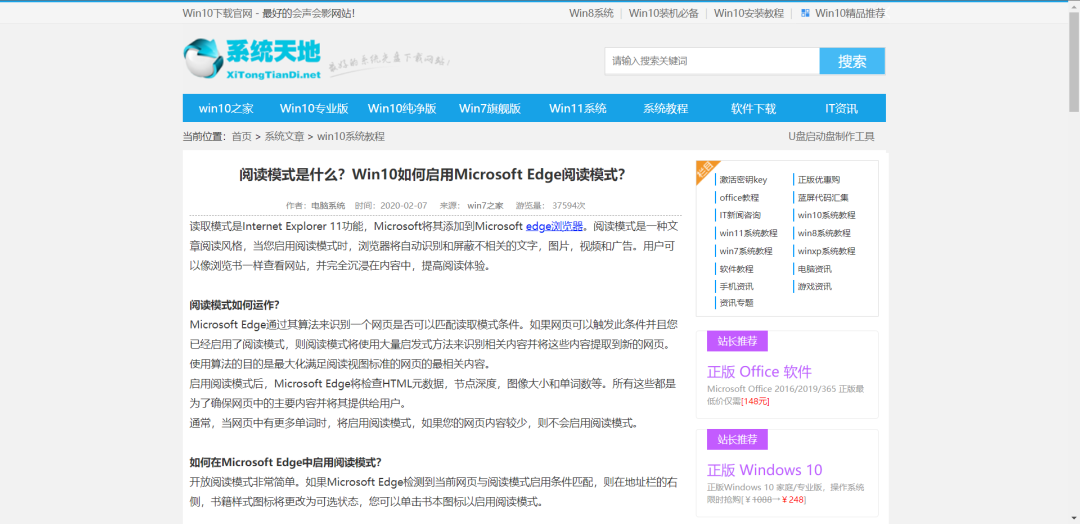
Task: Open win11系统教程 in the sidebar
Action: coord(748,233)
